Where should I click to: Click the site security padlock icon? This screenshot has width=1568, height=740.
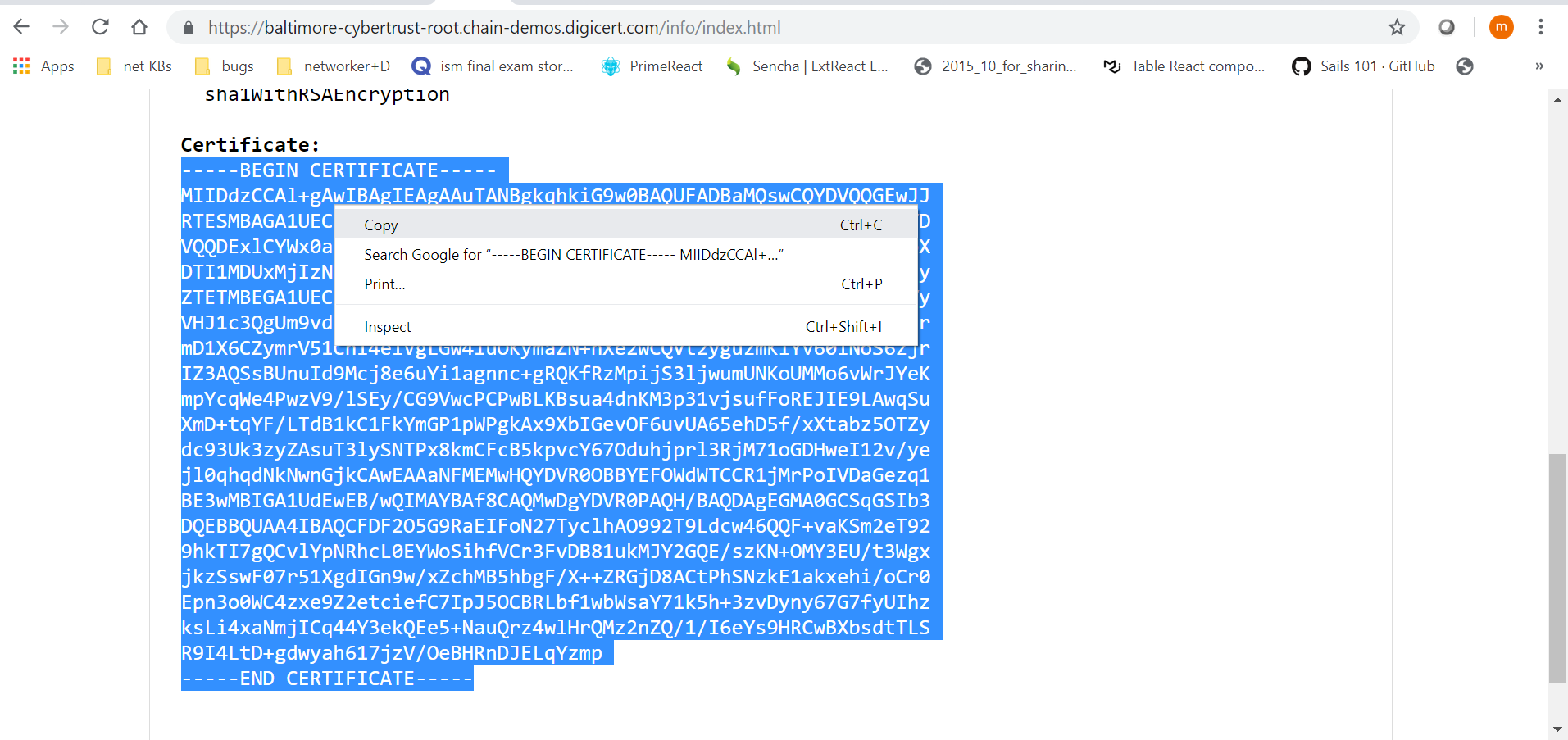188,27
